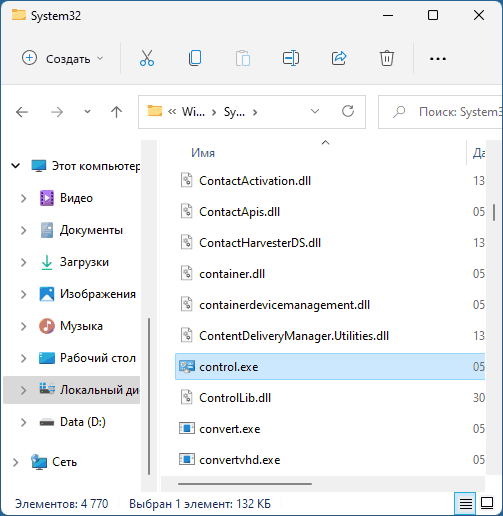This screenshot has height=516, width=503.
Task: Expand the Рабочий стол tree node
Action: coord(23,358)
